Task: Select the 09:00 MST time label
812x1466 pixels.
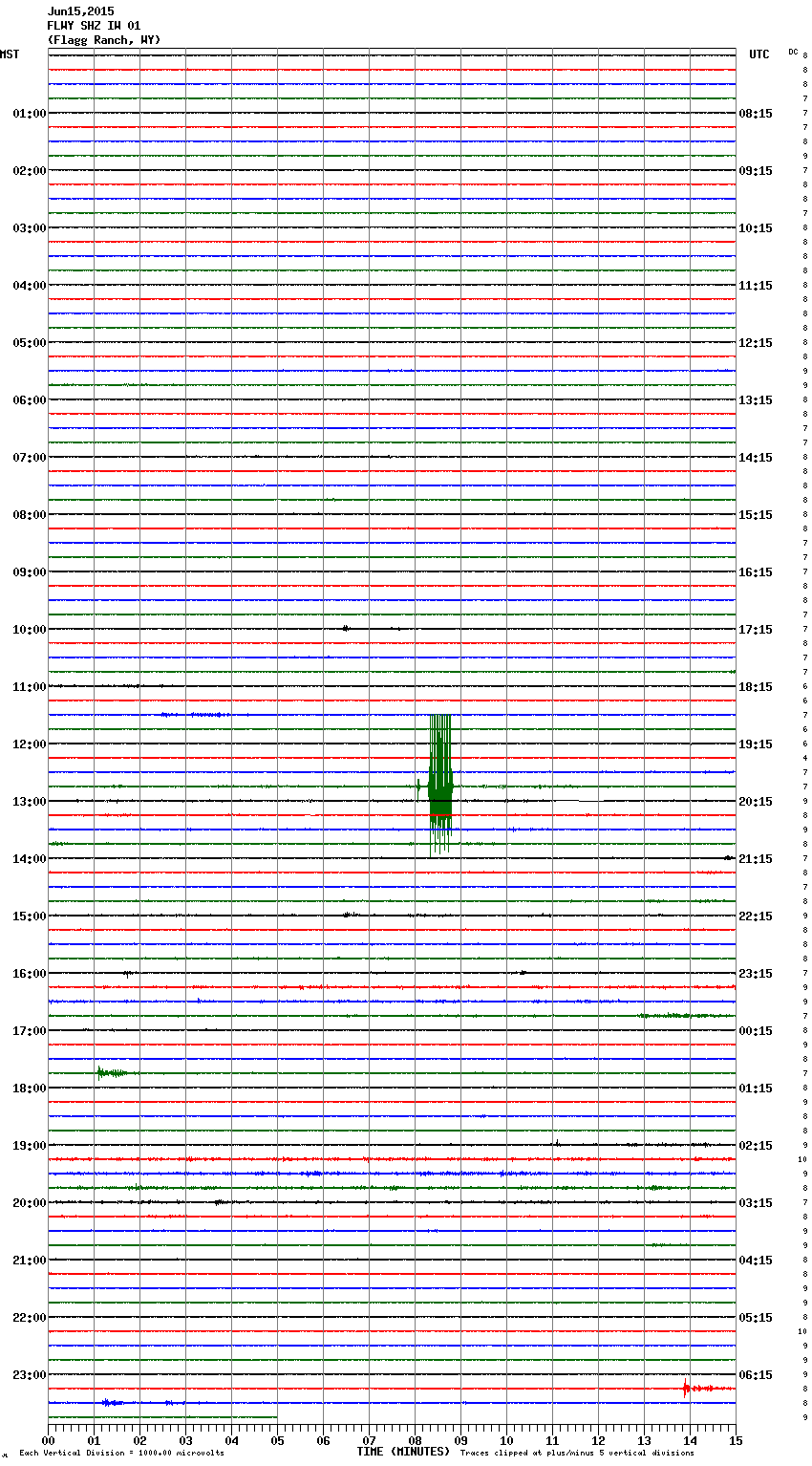Action: 29,572
